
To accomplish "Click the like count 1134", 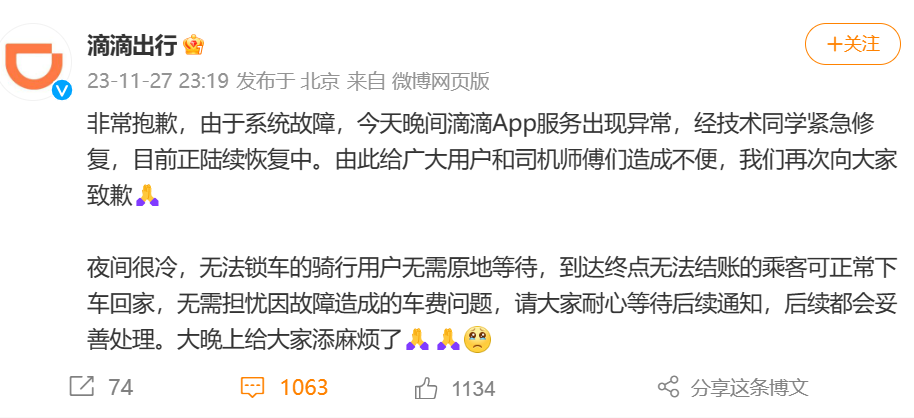I will 473,388.
